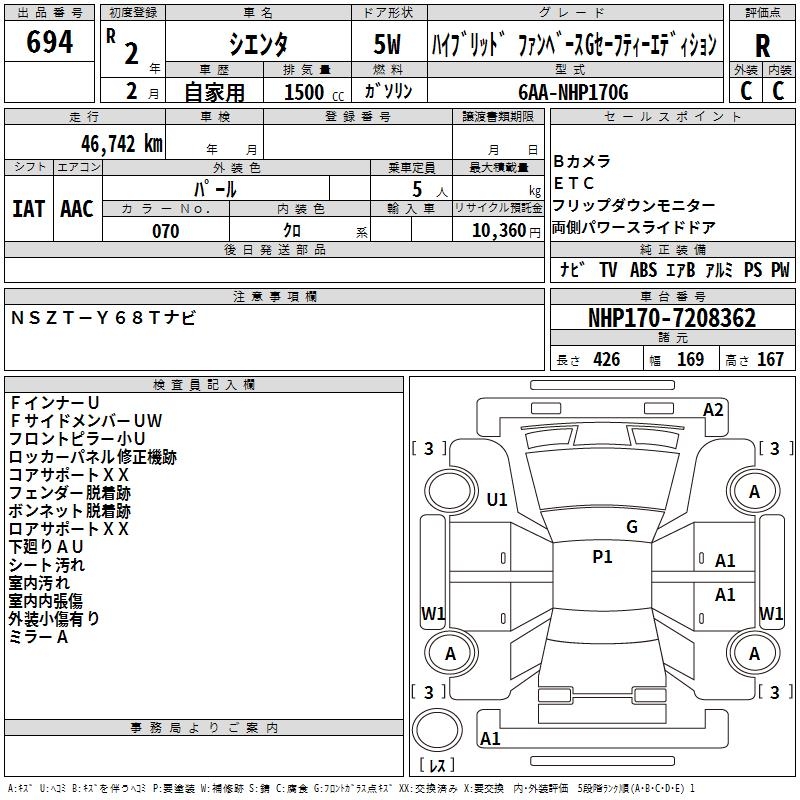
Task: Click seating capacity value 5
Action: click(417, 189)
